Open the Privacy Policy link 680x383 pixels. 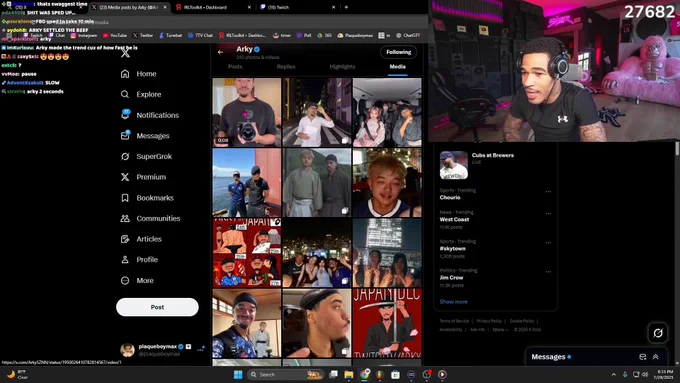(489, 321)
